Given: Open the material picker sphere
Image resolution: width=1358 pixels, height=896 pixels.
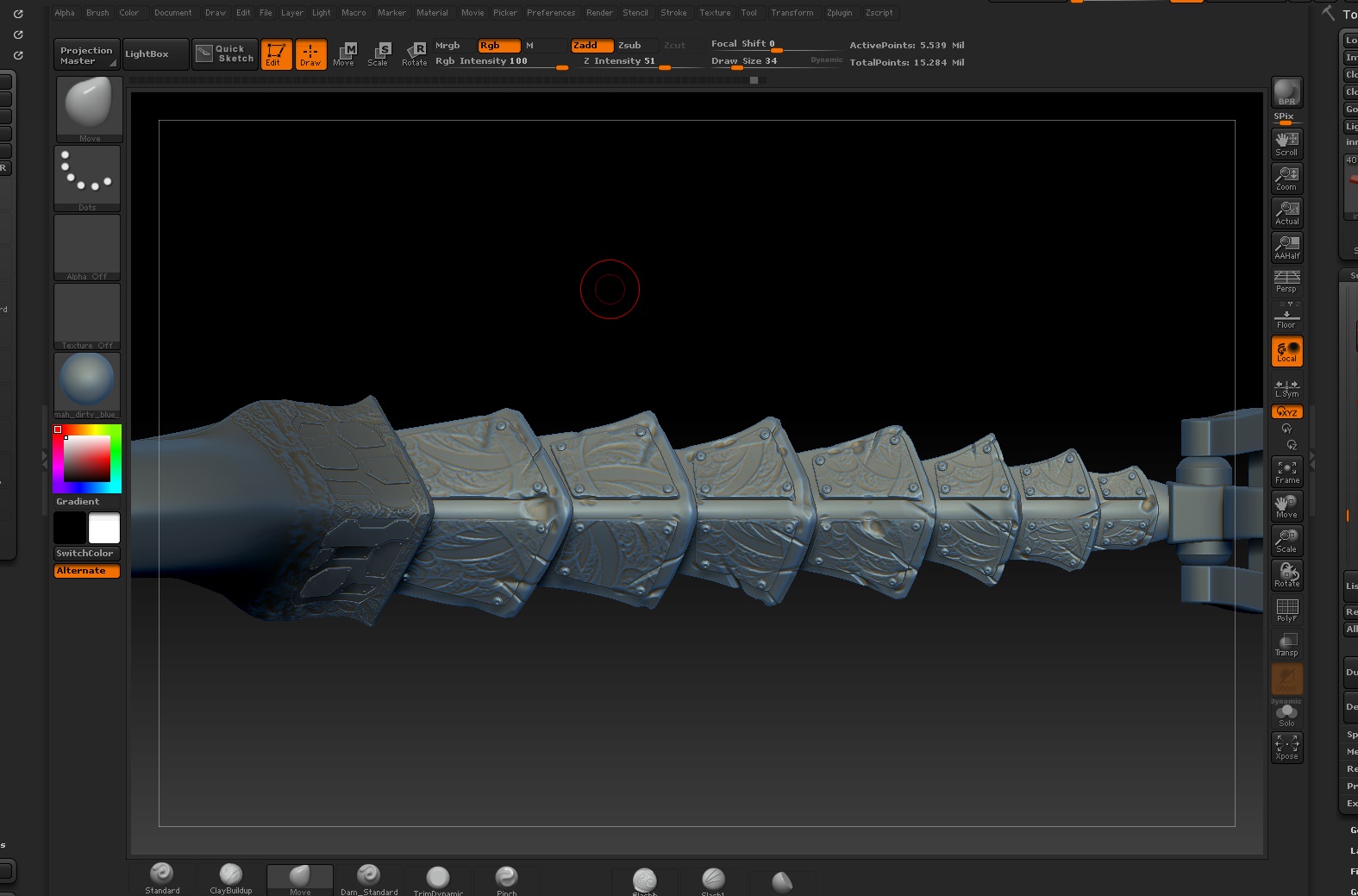Looking at the screenshot, I should (87, 385).
